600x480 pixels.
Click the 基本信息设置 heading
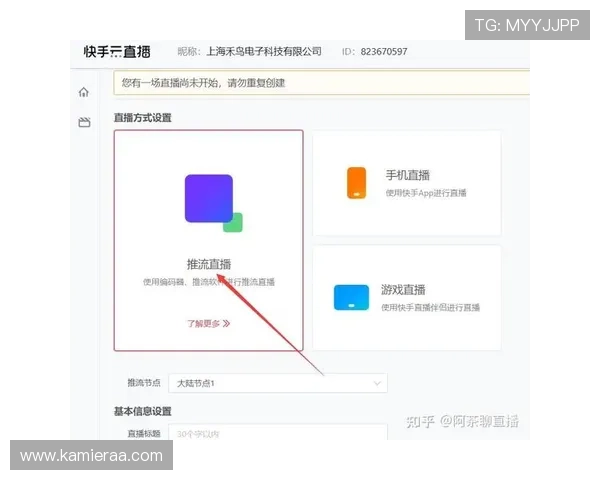142,411
